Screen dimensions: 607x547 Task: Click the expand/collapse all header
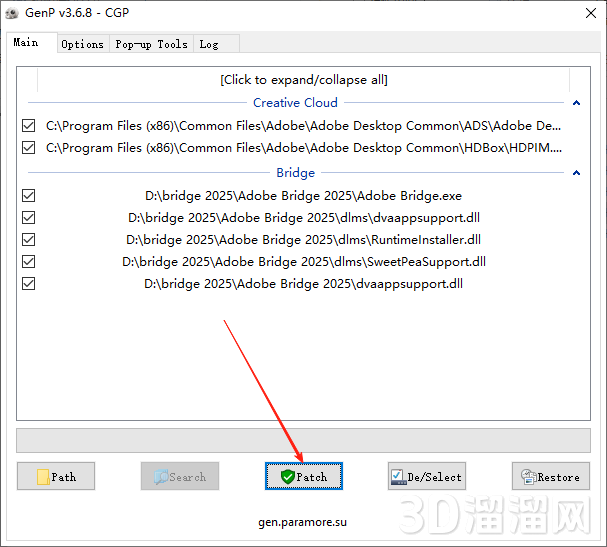(304, 80)
